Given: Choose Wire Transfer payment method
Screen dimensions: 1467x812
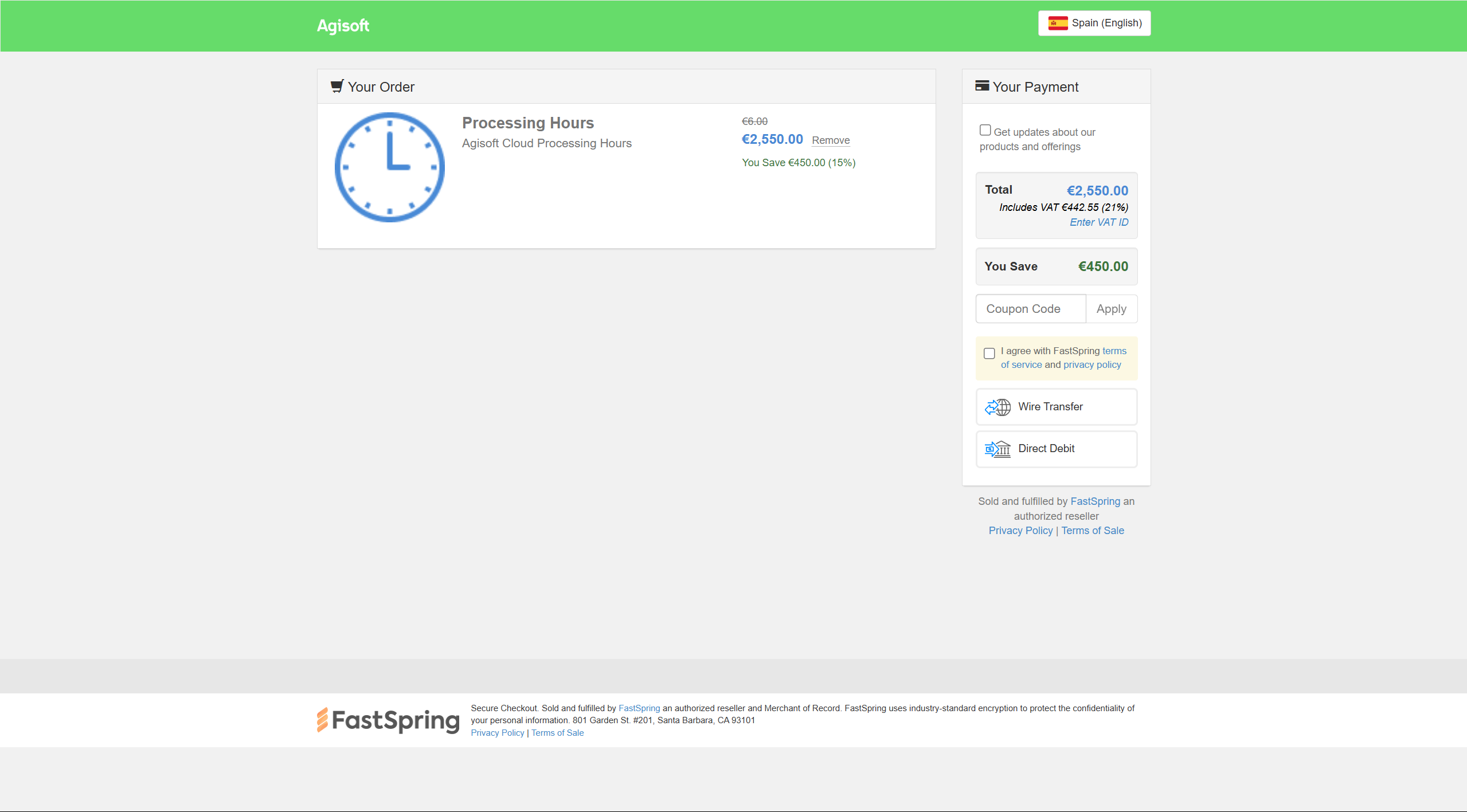Looking at the screenshot, I should pyautogui.click(x=1056, y=407).
